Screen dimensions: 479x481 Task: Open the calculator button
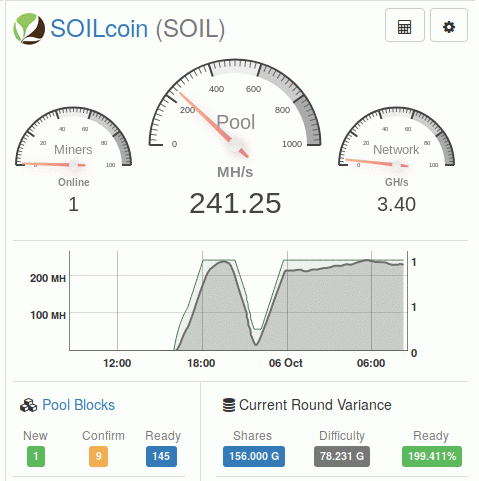coord(405,25)
